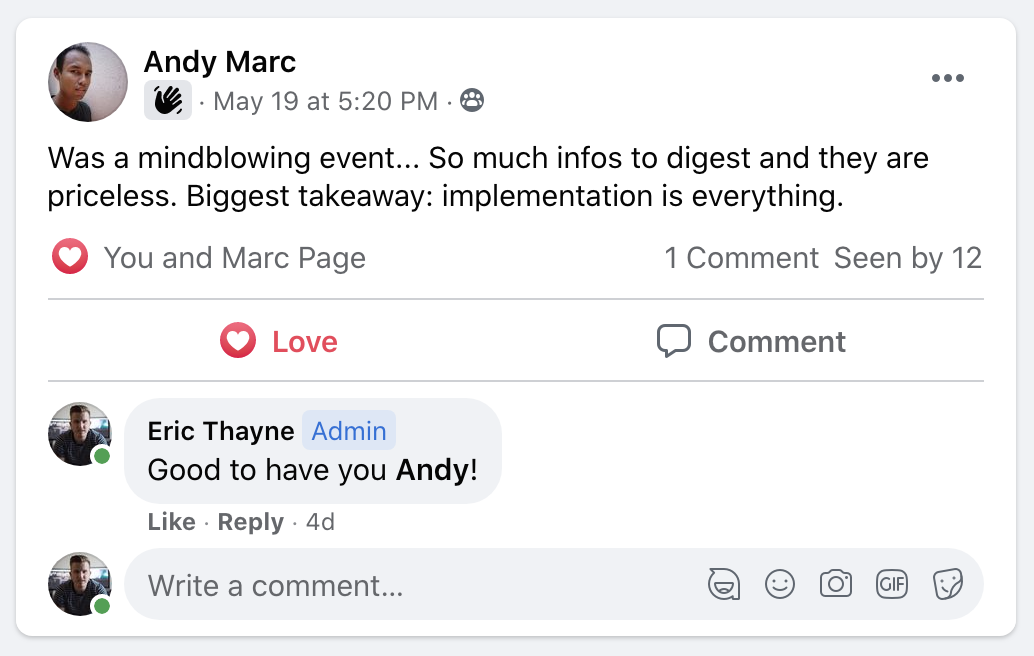
Task: Like Eric Thayne's comment
Action: (x=171, y=522)
